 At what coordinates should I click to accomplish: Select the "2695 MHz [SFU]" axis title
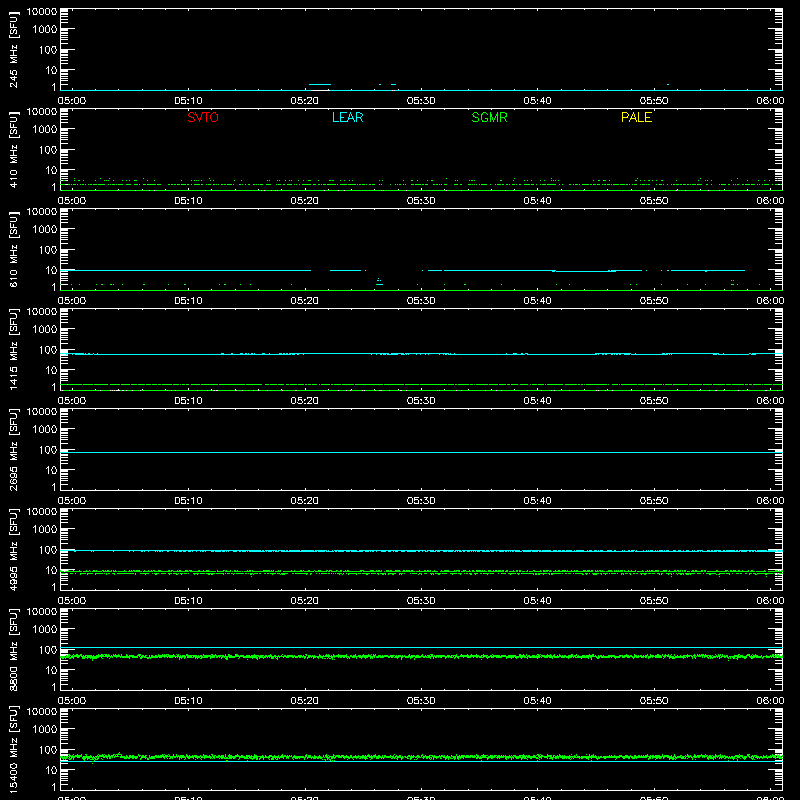coord(13,449)
